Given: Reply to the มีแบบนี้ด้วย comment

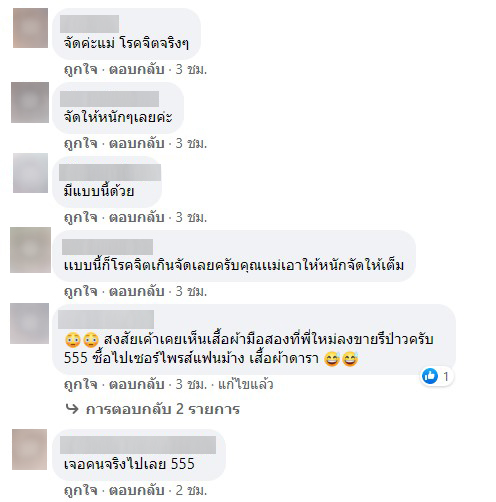Looking at the screenshot, I should (137, 217).
